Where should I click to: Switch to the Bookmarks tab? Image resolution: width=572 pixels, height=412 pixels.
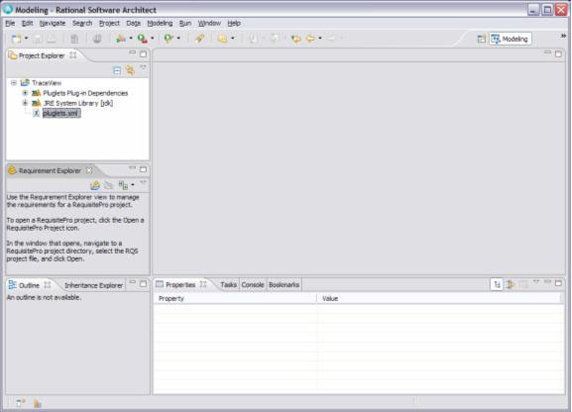click(284, 285)
